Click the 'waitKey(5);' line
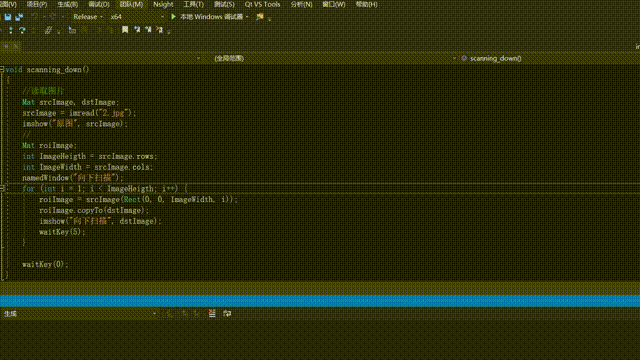 click(62, 232)
